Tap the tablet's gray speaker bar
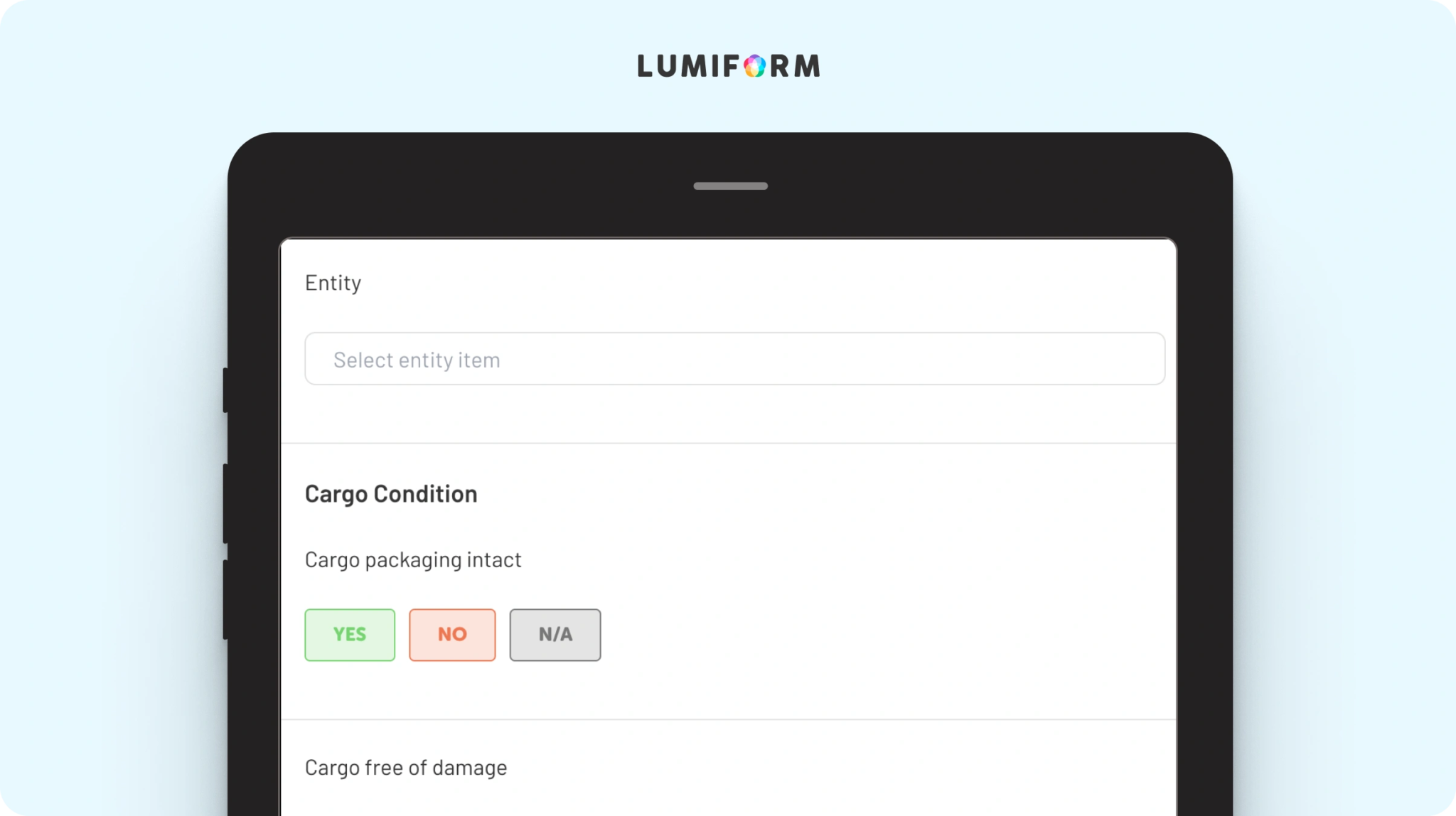The image size is (1456, 816). 730,186
